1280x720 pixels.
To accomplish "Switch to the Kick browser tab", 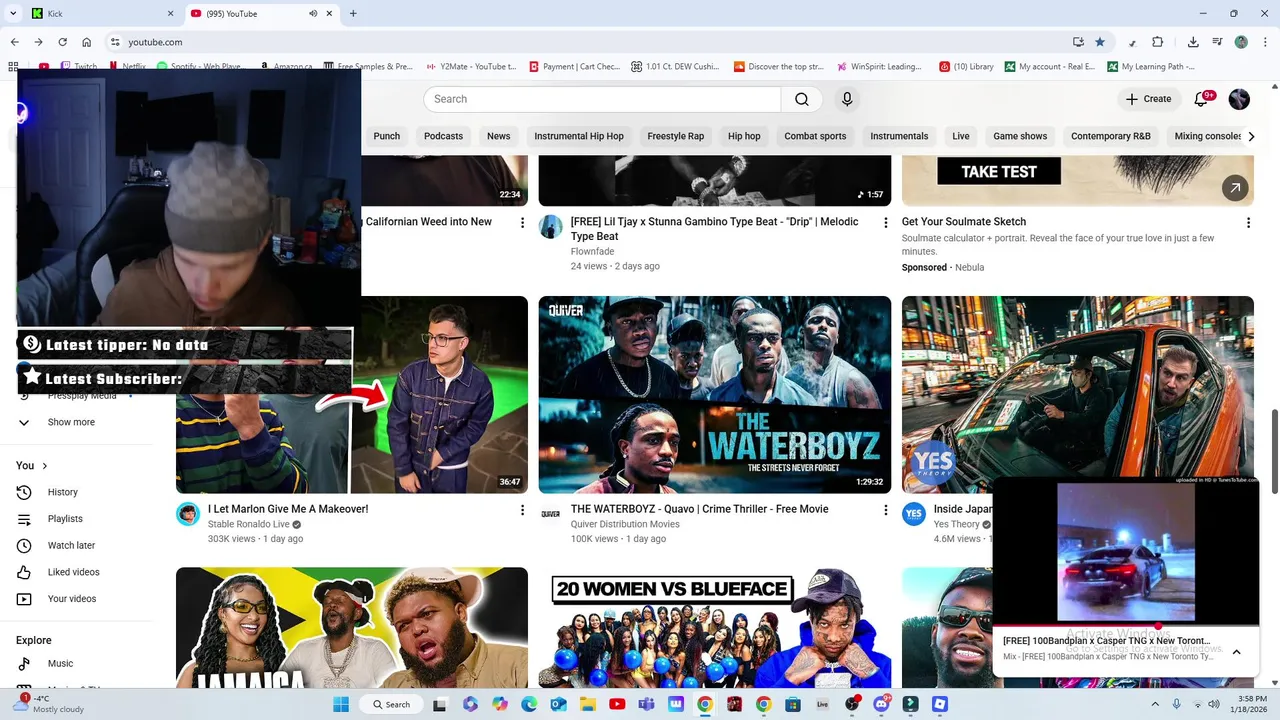I will coord(102,13).
